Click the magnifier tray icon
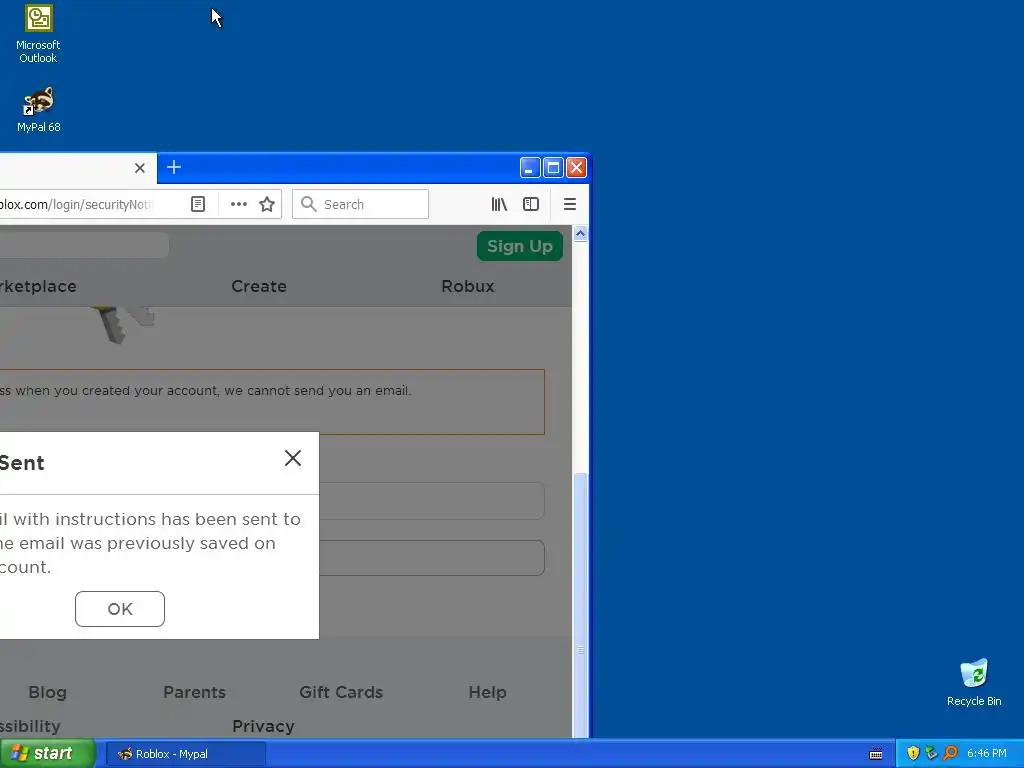Viewport: 1024px width, 768px height. 950,753
